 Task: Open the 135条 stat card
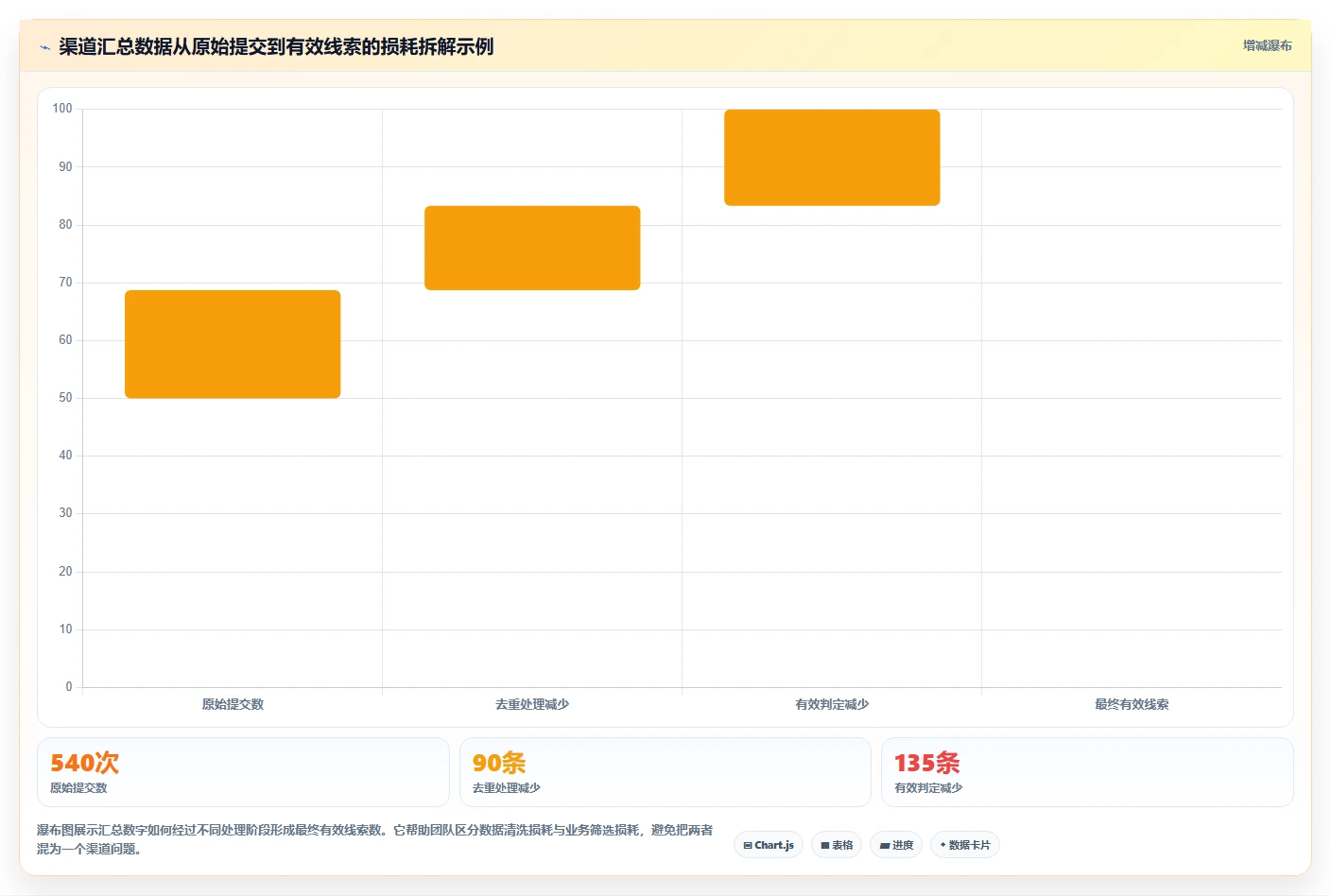point(1087,772)
